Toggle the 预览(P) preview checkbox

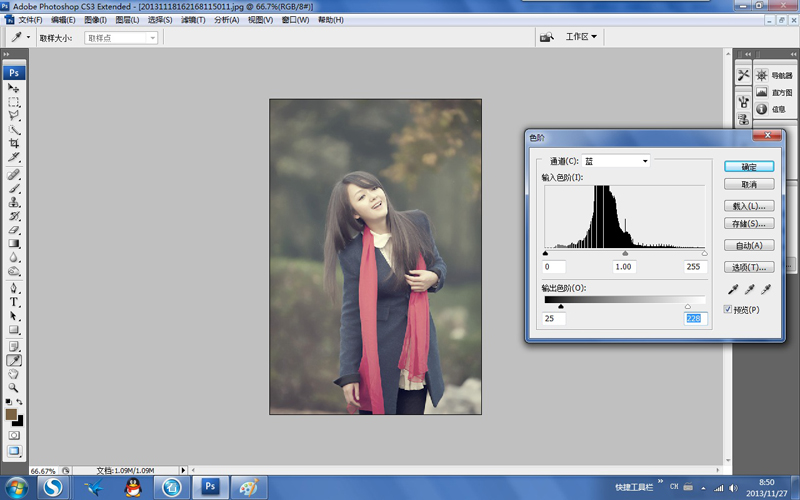point(728,309)
